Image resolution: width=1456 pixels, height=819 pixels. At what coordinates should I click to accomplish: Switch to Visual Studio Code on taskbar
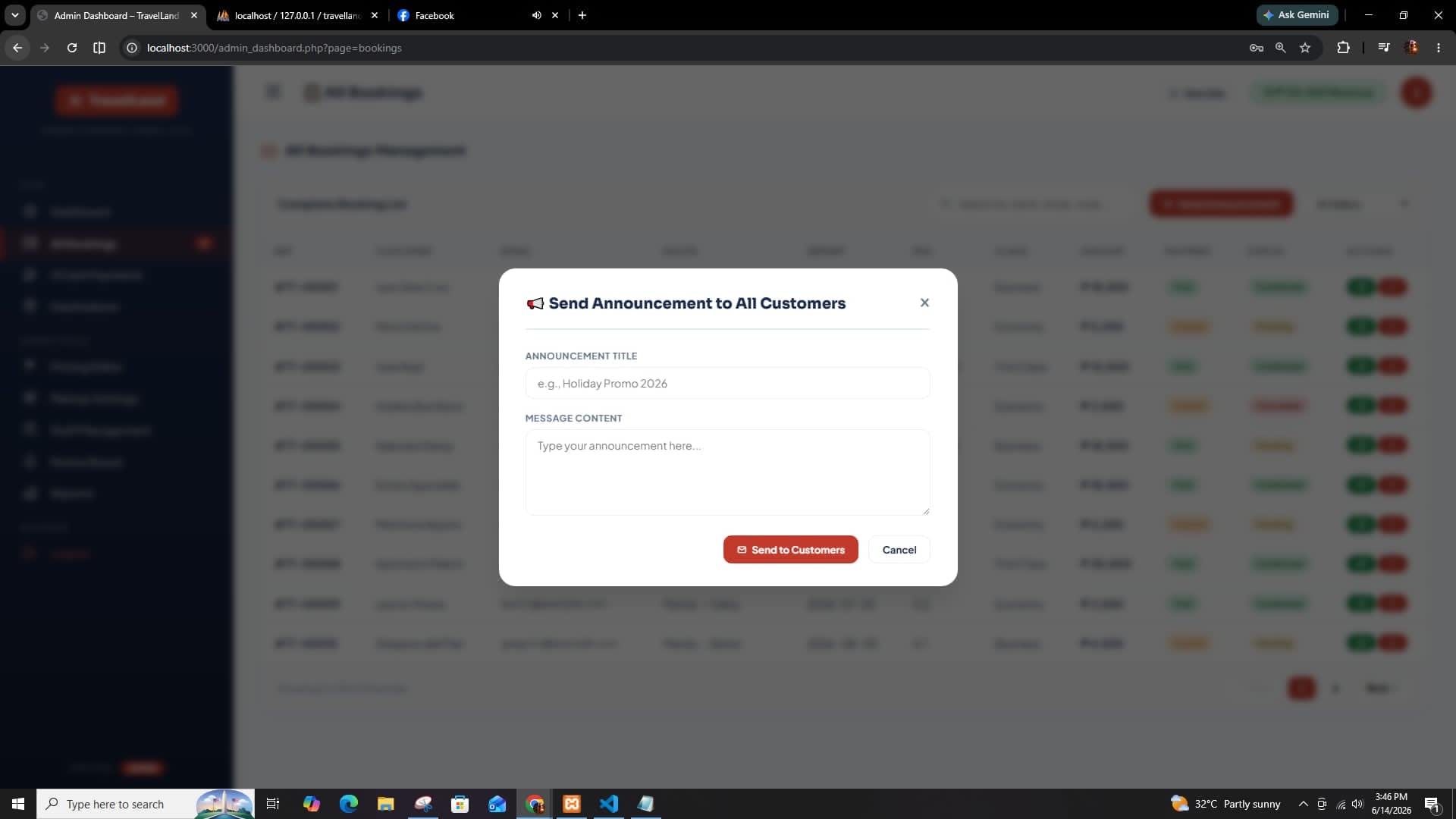tap(609, 804)
